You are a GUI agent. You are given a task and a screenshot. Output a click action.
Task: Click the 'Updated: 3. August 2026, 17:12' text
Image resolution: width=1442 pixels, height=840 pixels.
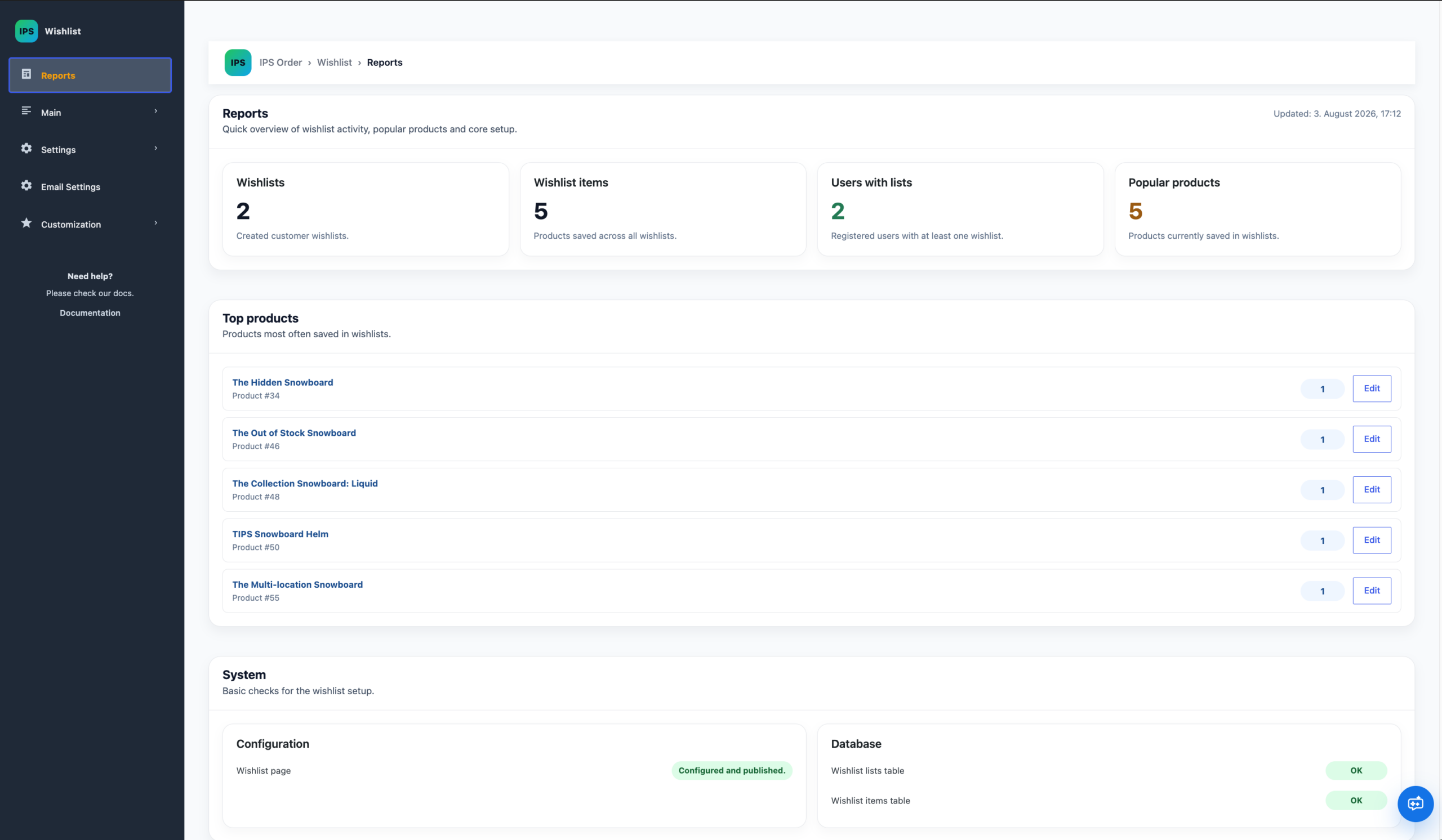click(1337, 113)
